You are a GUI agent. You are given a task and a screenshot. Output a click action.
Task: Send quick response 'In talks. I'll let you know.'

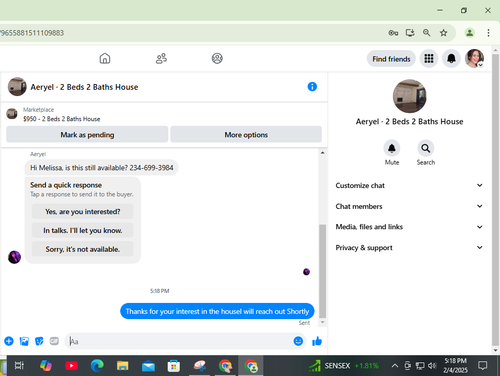(82, 230)
